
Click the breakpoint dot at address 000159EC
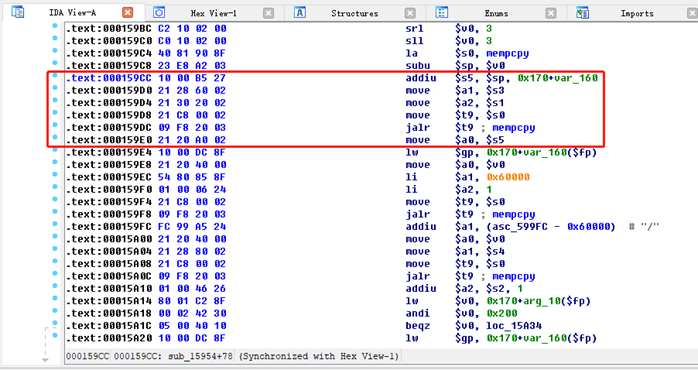[x=55, y=175]
